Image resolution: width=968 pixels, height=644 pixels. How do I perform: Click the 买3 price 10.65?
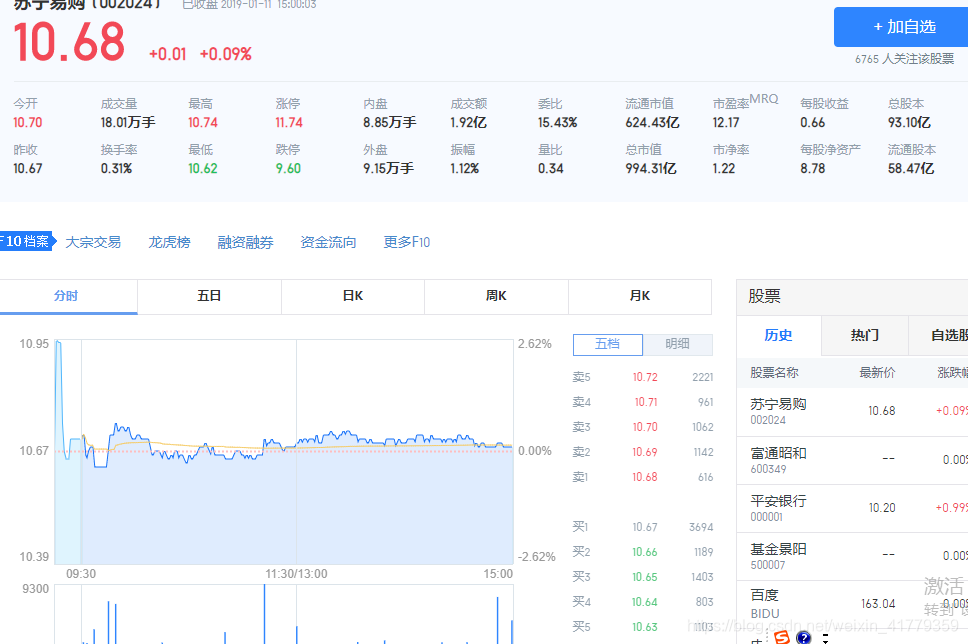pyautogui.click(x=645, y=577)
